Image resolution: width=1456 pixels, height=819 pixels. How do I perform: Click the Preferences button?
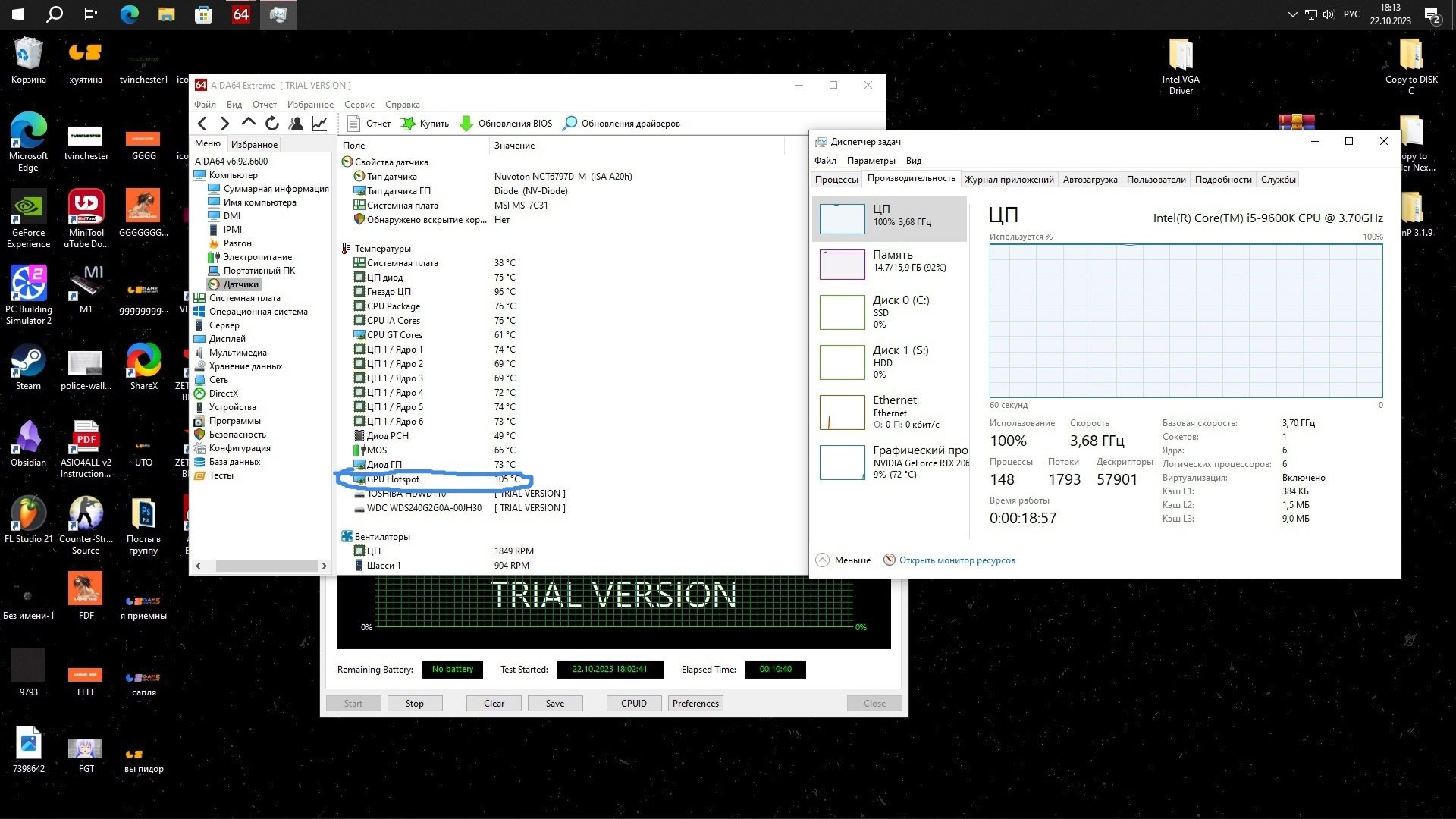(695, 704)
